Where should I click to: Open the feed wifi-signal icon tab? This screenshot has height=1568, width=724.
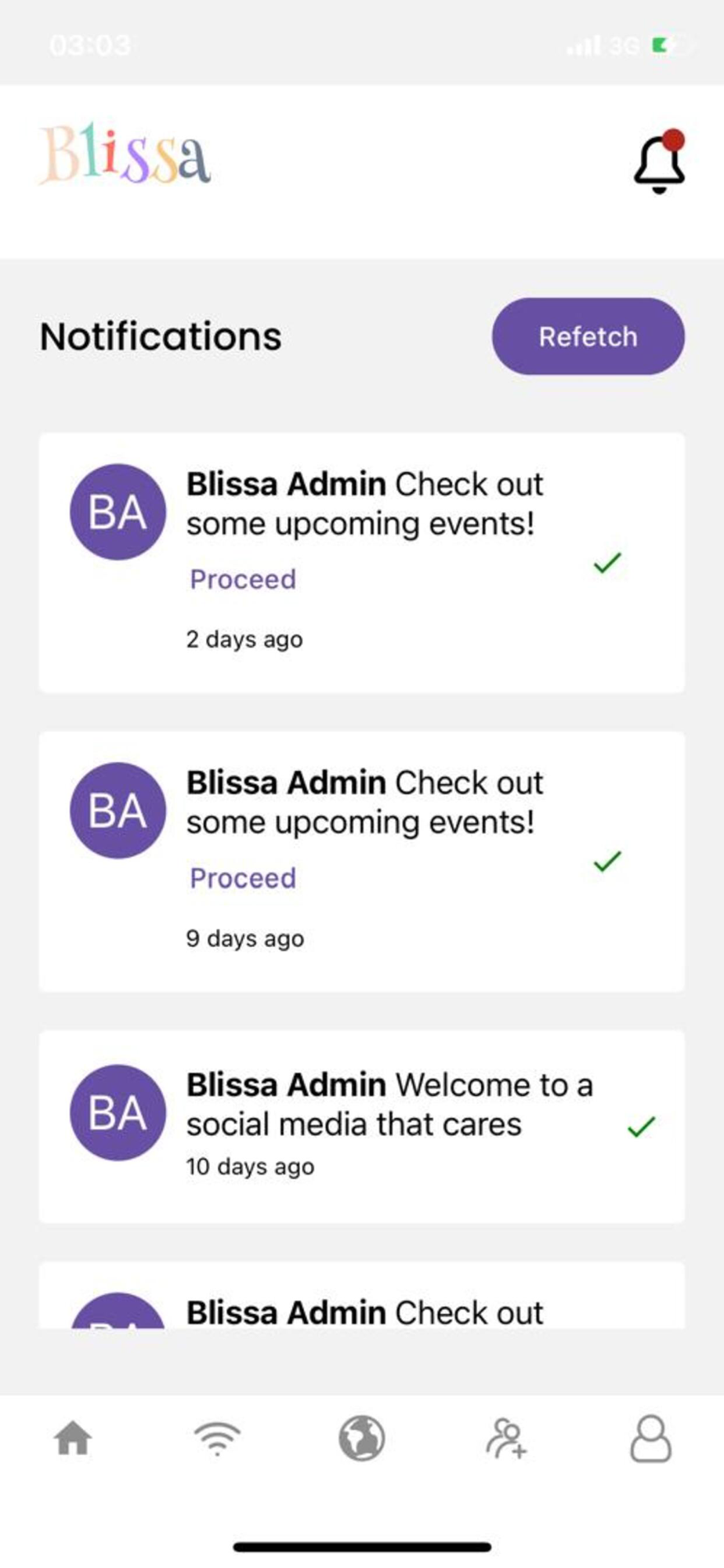point(217,1439)
